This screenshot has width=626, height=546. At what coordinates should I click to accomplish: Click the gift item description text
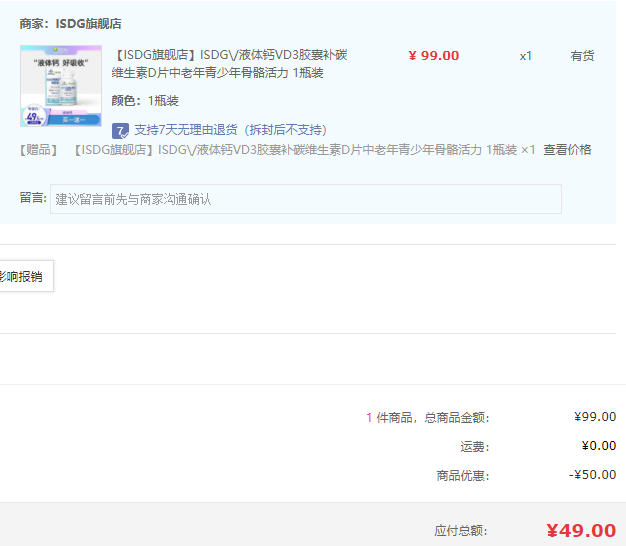point(304,150)
